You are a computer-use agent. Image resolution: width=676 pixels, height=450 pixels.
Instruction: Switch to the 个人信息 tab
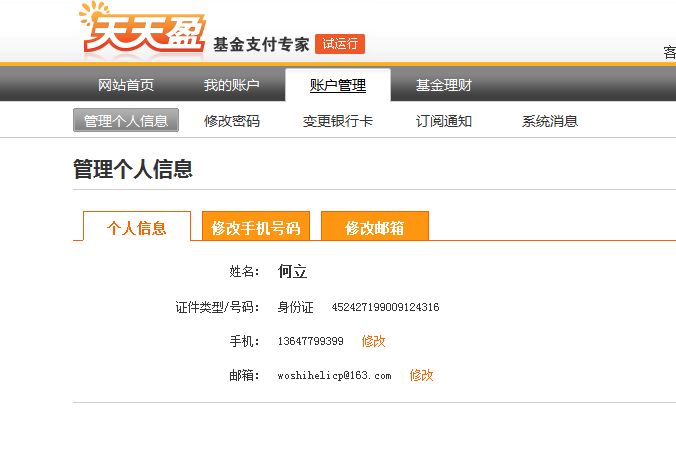tap(137, 227)
